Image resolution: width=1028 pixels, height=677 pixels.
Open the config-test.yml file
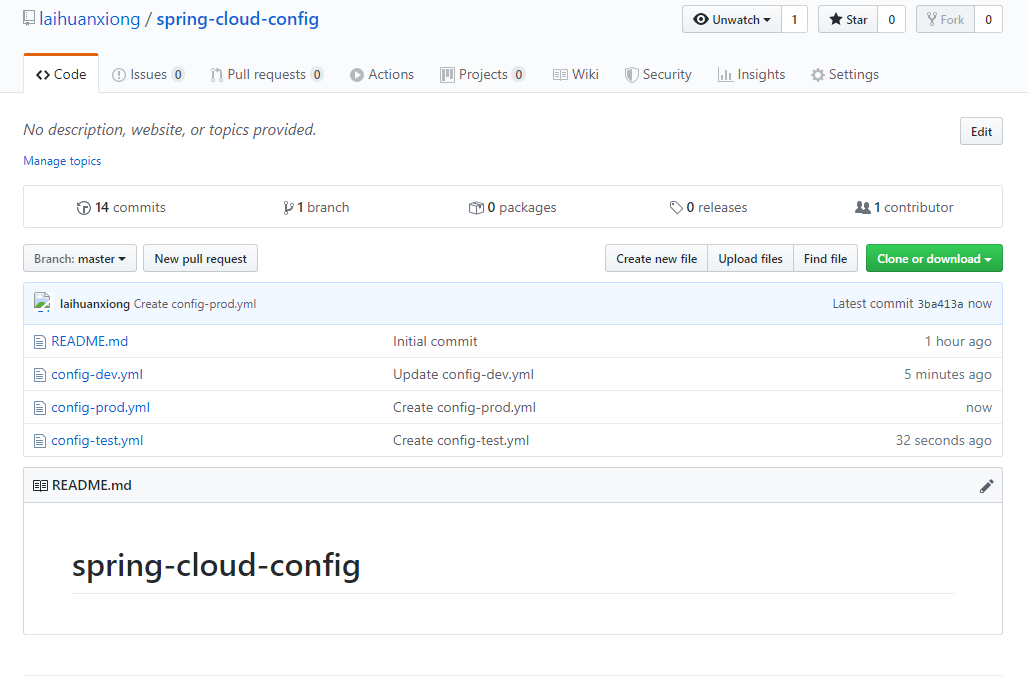pos(97,440)
